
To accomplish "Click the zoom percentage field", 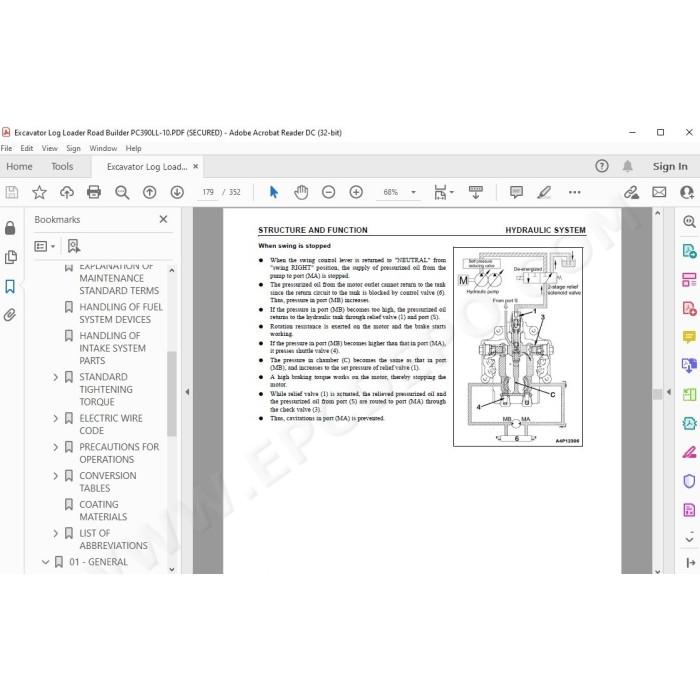I will coord(391,192).
